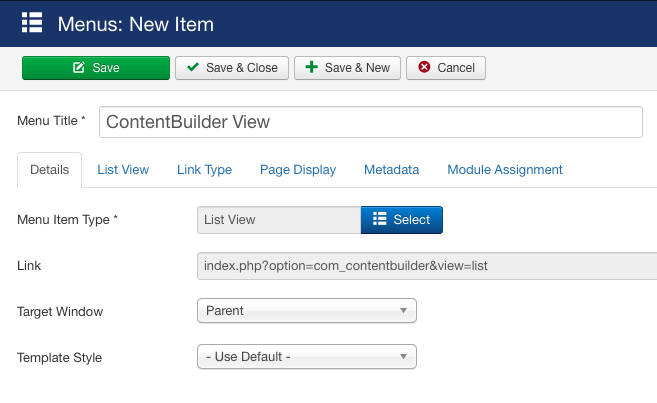
Task: Click the Save & New button
Action: click(x=347, y=68)
